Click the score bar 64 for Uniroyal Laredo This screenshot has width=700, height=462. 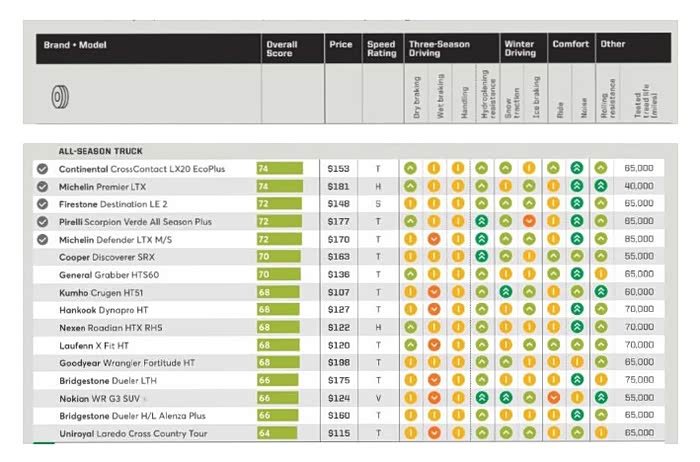tap(277, 433)
